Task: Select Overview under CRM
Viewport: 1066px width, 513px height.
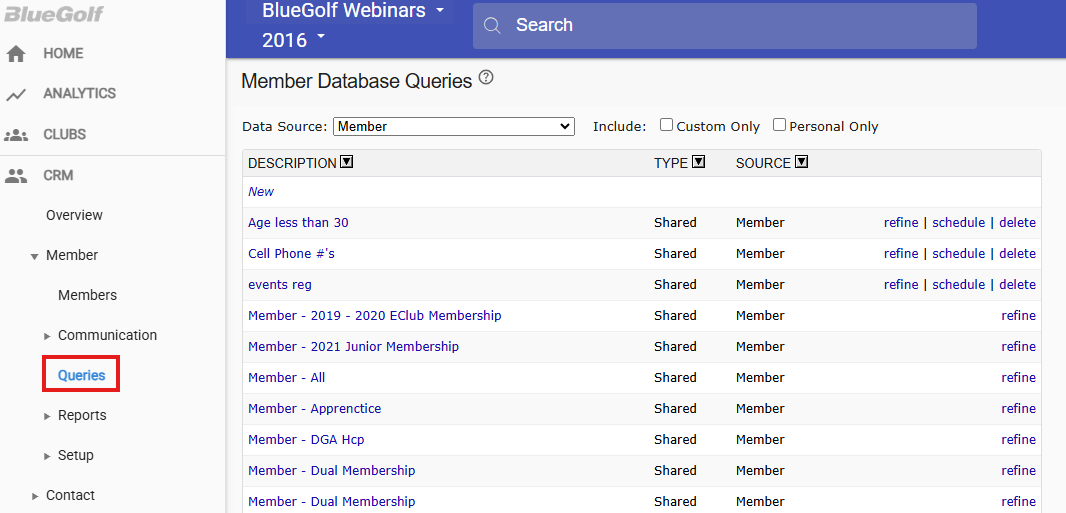Action: point(74,215)
